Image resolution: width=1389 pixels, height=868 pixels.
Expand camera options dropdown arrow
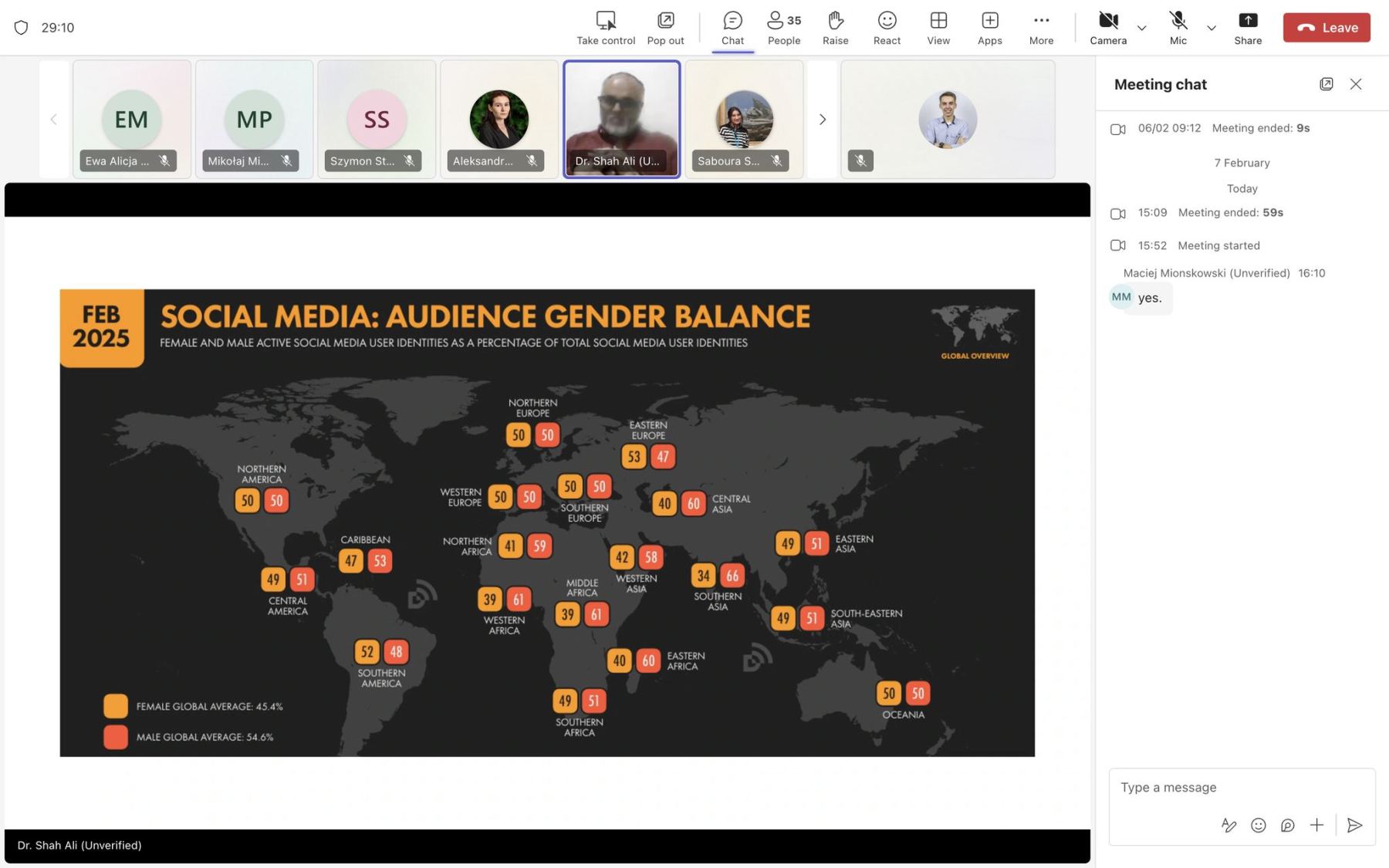[x=1142, y=28]
